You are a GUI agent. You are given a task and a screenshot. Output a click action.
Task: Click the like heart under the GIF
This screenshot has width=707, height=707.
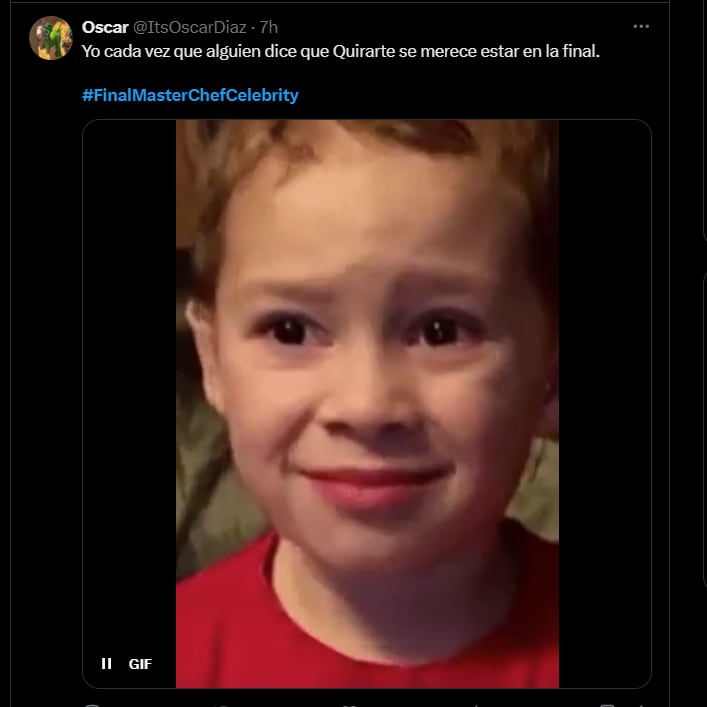tap(351, 705)
